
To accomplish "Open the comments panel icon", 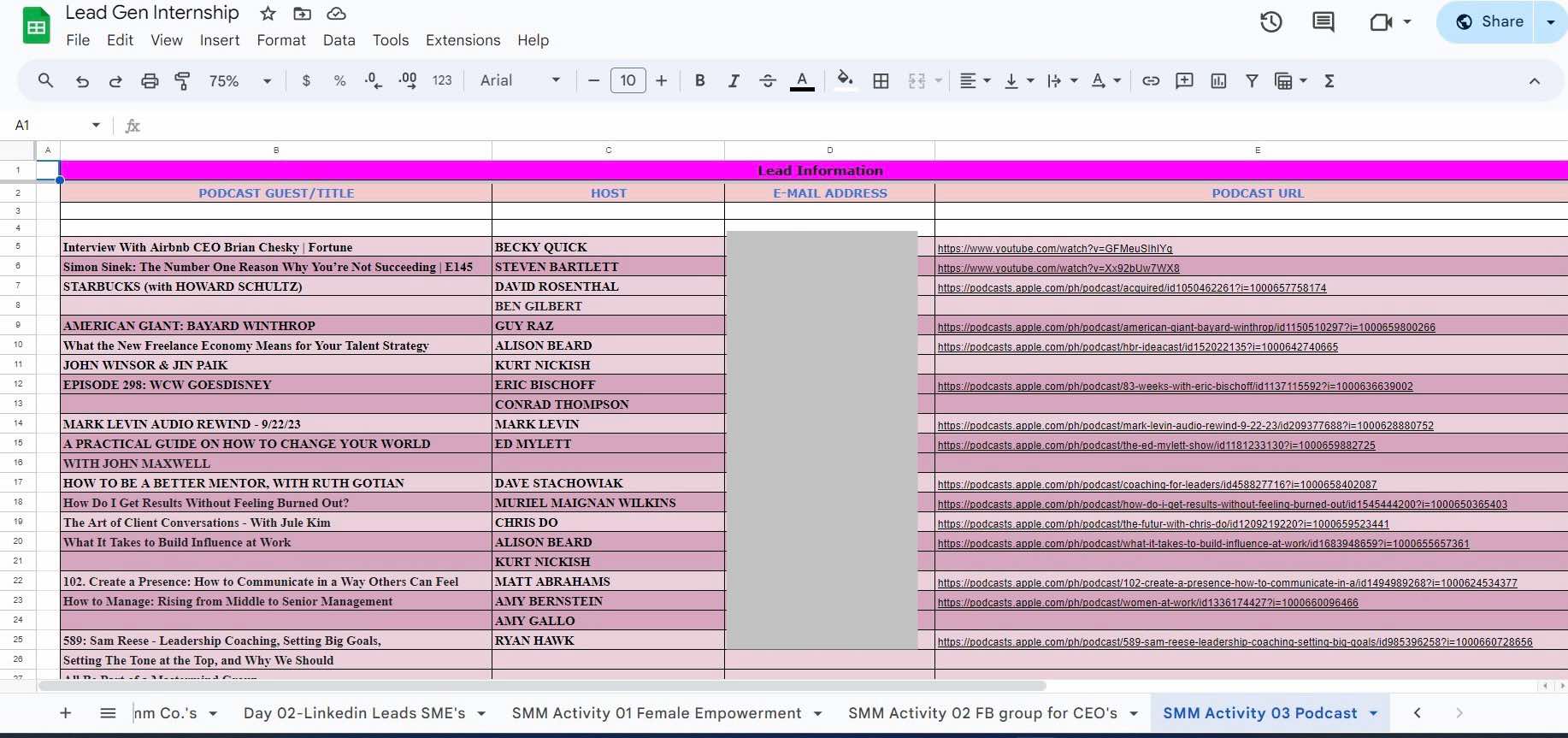I will coord(1323,22).
